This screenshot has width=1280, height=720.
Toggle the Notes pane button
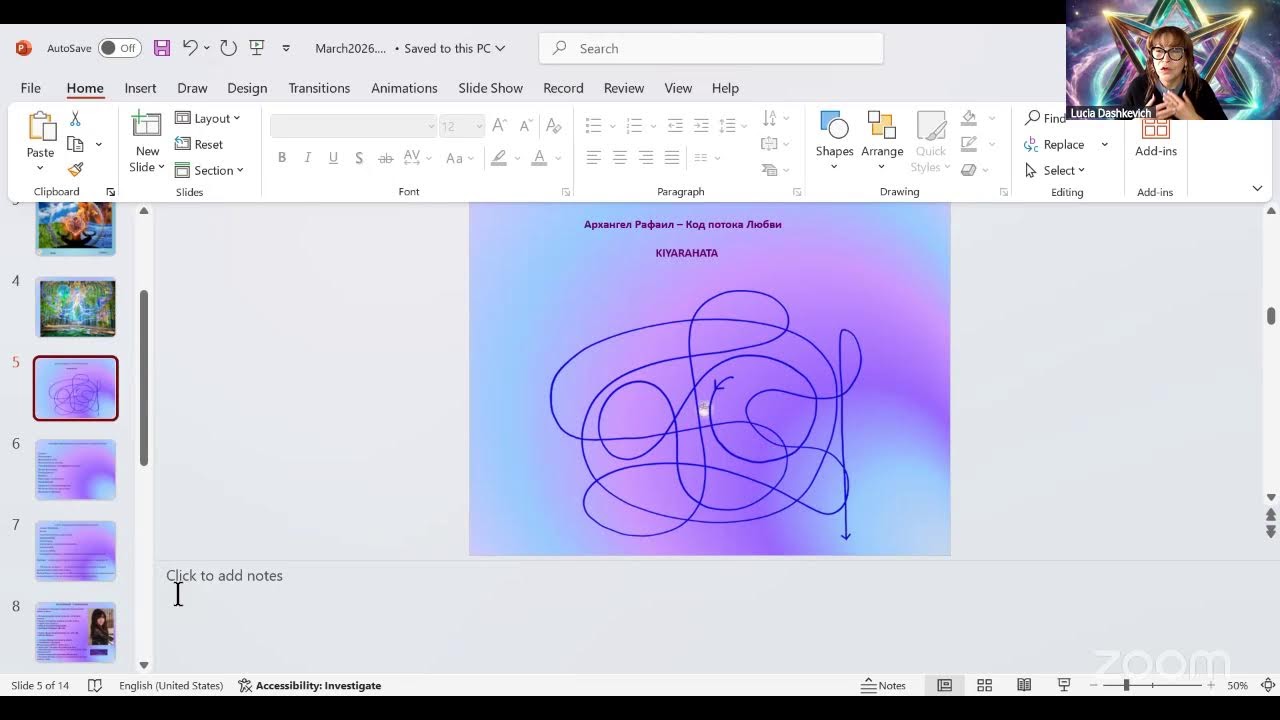pyautogui.click(x=883, y=685)
